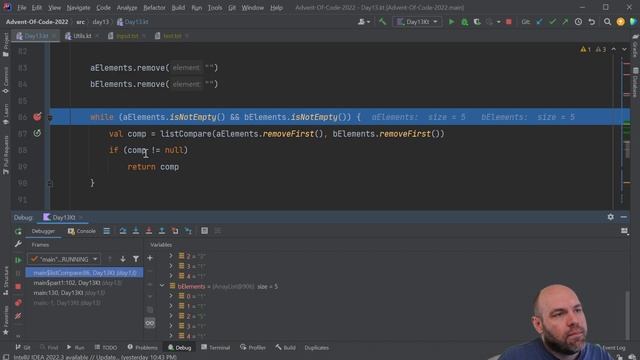
Task: Open View Breakpoints red circles icon
Action: tap(18, 303)
